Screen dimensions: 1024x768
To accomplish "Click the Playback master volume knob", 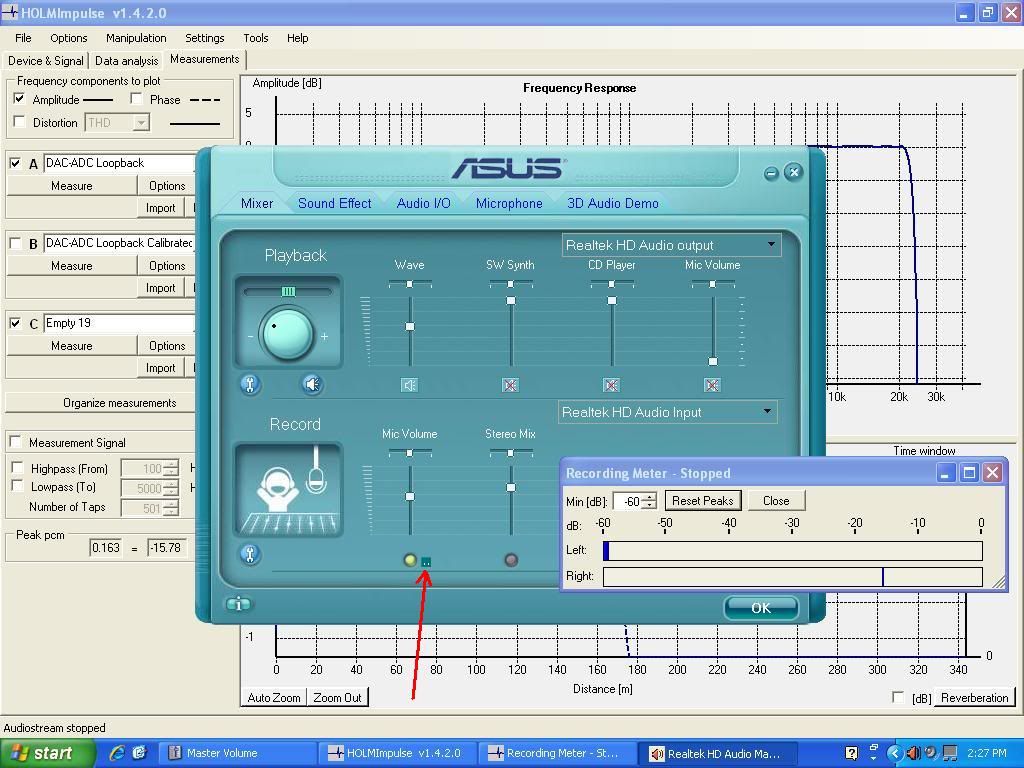I will [x=287, y=334].
